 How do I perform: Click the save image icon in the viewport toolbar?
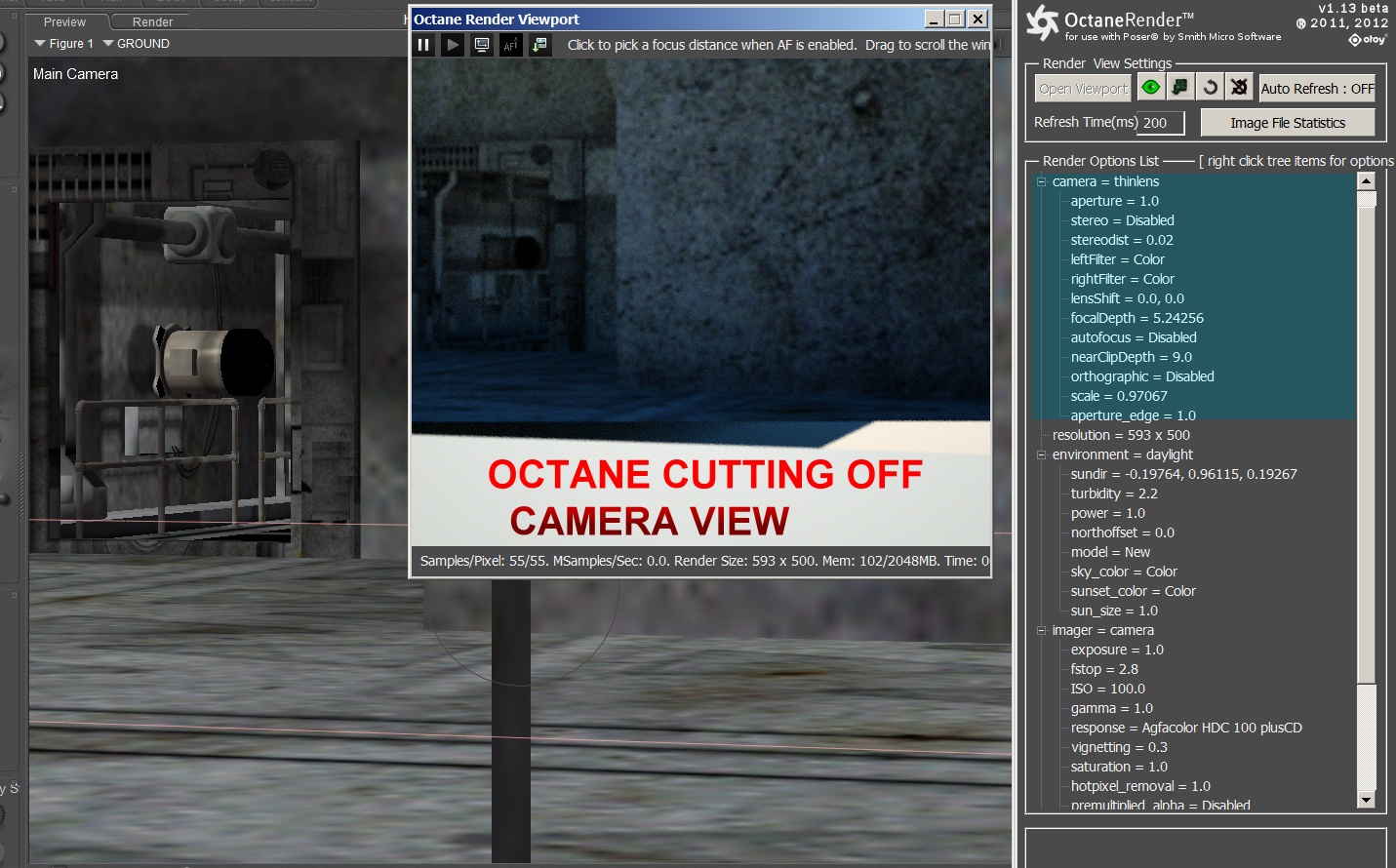pos(540,45)
